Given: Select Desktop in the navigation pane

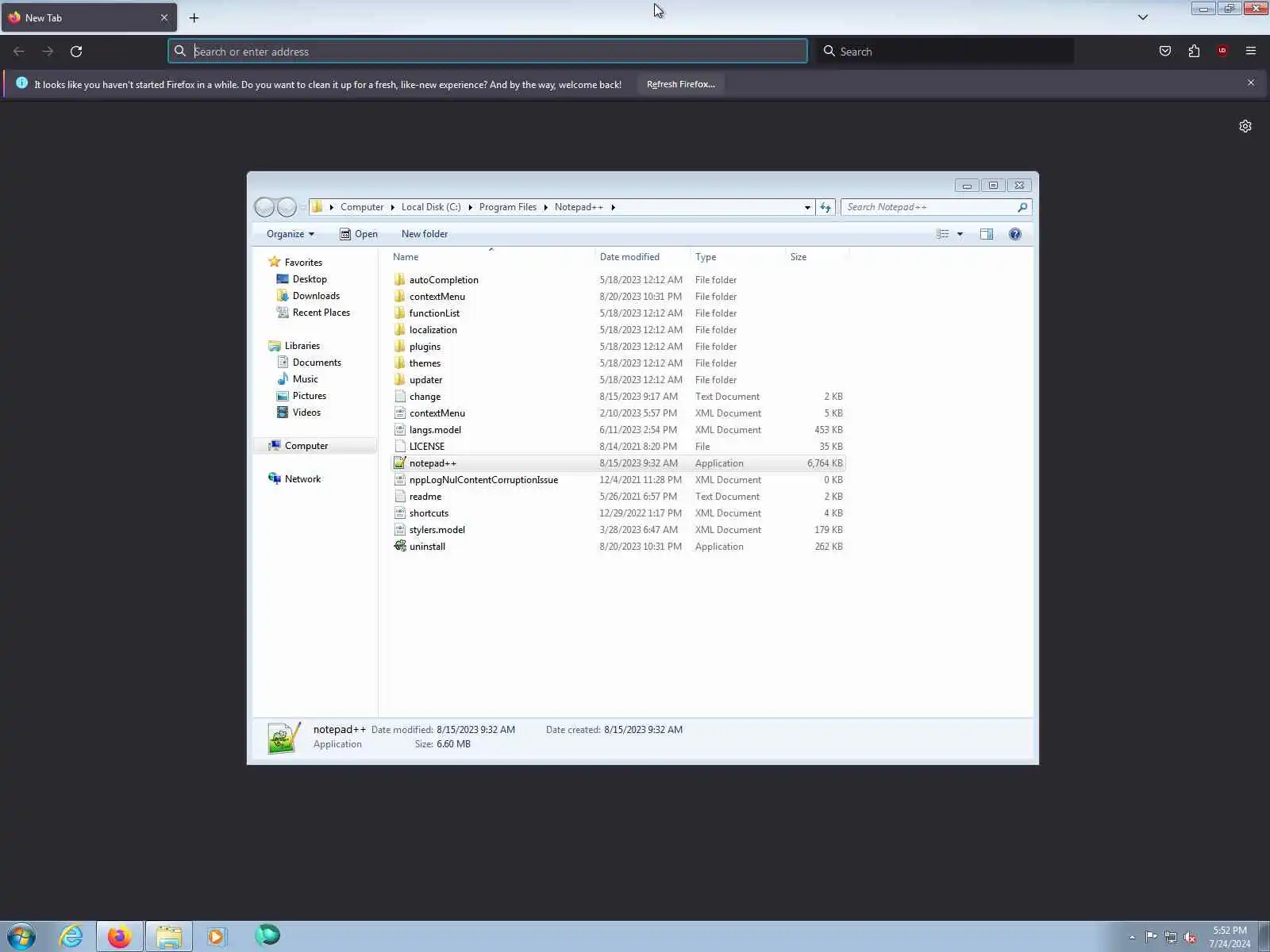Looking at the screenshot, I should click(x=310, y=279).
